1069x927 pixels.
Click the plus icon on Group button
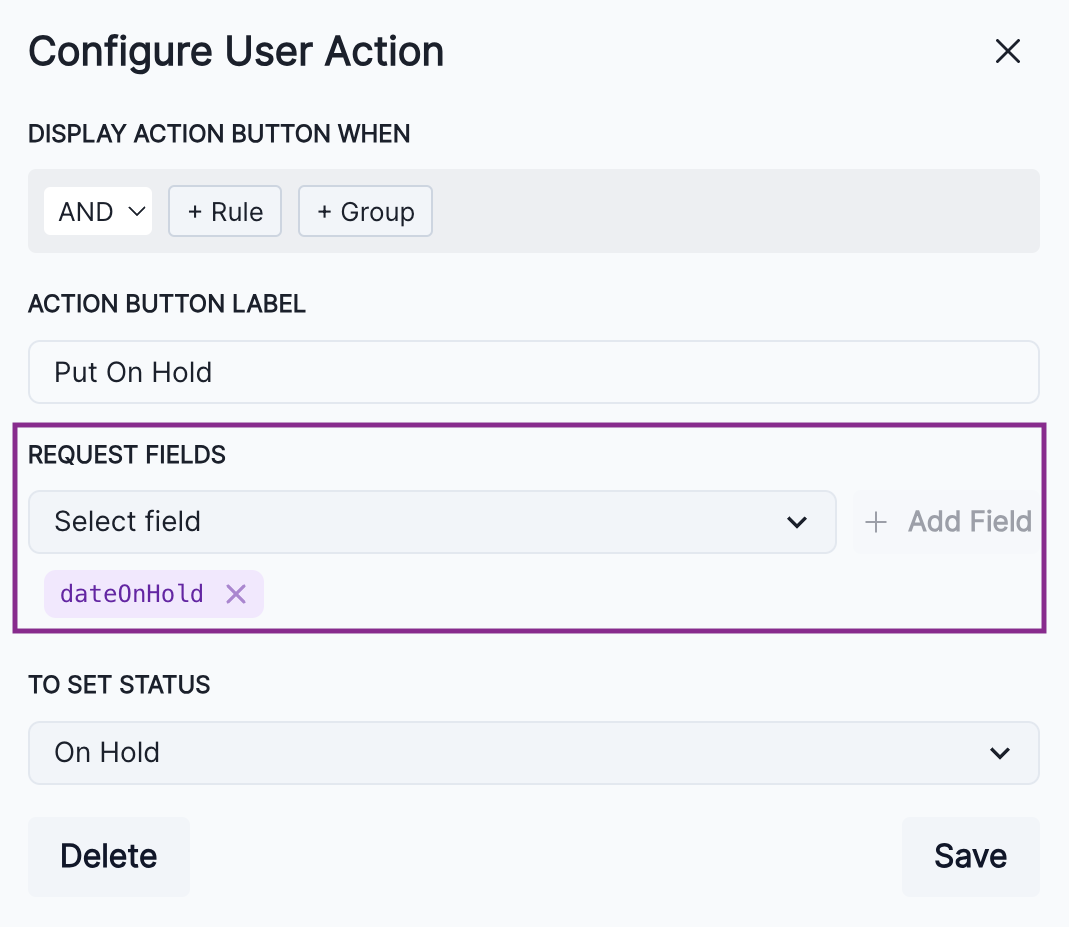click(x=327, y=211)
